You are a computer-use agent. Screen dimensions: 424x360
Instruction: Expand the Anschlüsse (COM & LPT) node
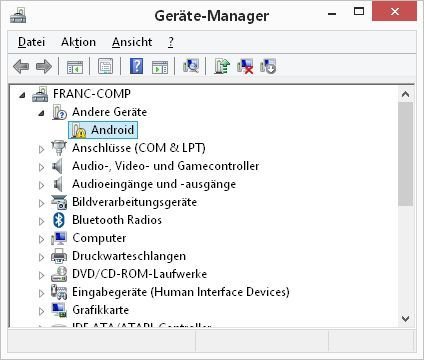tap(41, 149)
